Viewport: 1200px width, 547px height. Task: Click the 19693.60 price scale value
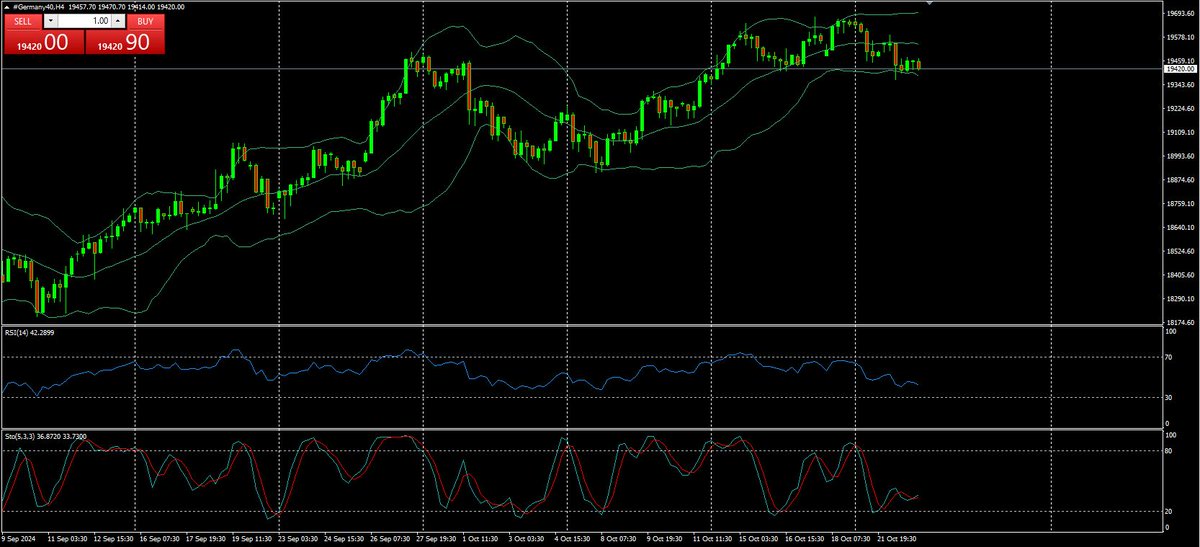coord(1181,14)
